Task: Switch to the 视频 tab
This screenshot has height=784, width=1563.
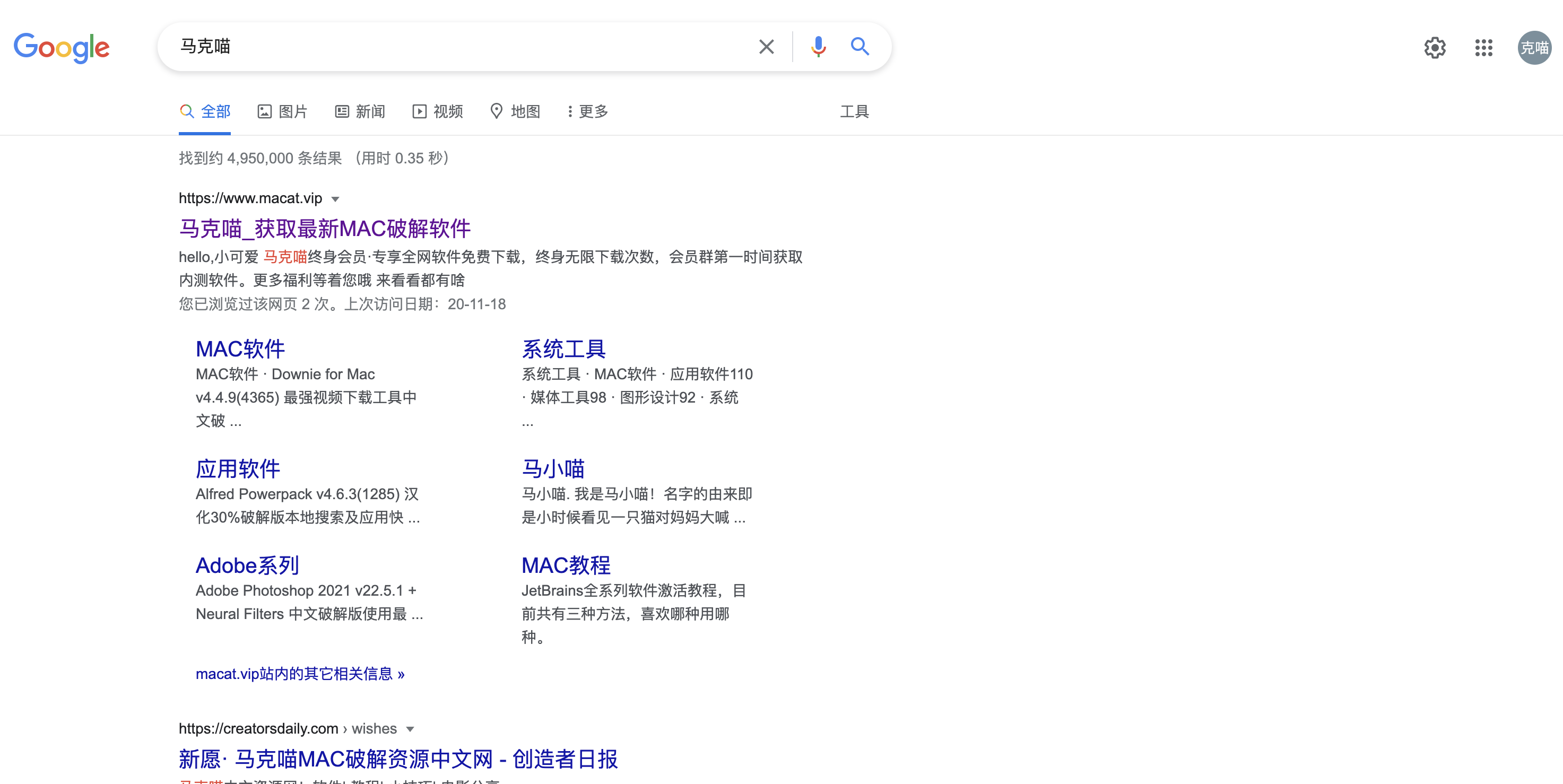Action: (x=438, y=111)
